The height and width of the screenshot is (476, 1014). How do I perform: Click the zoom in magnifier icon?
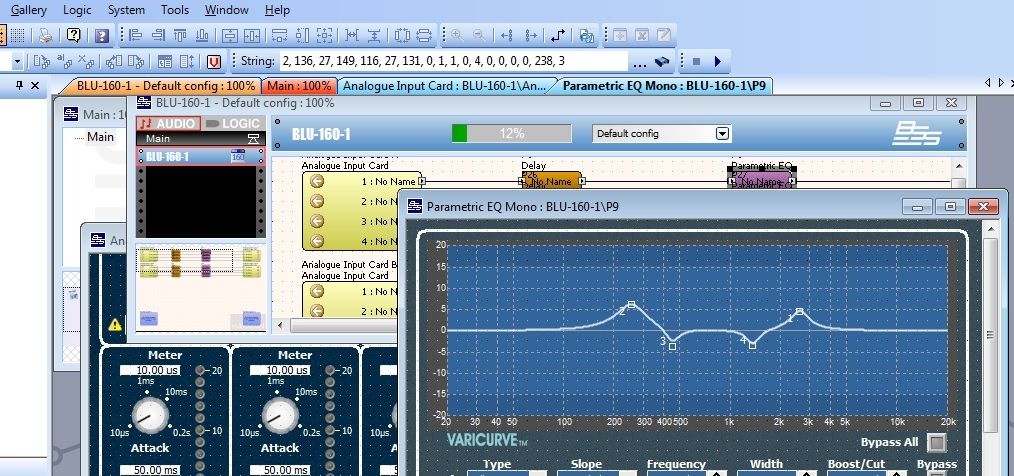(x=456, y=35)
